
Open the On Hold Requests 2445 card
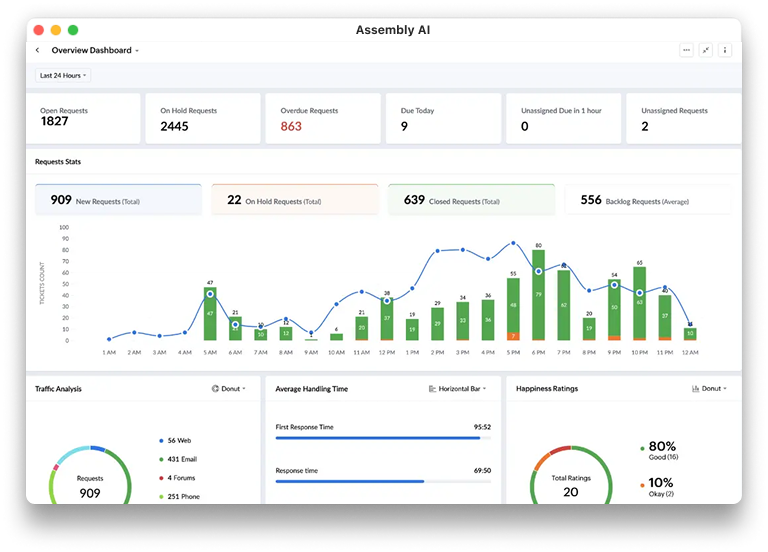pyautogui.click(x=203, y=119)
